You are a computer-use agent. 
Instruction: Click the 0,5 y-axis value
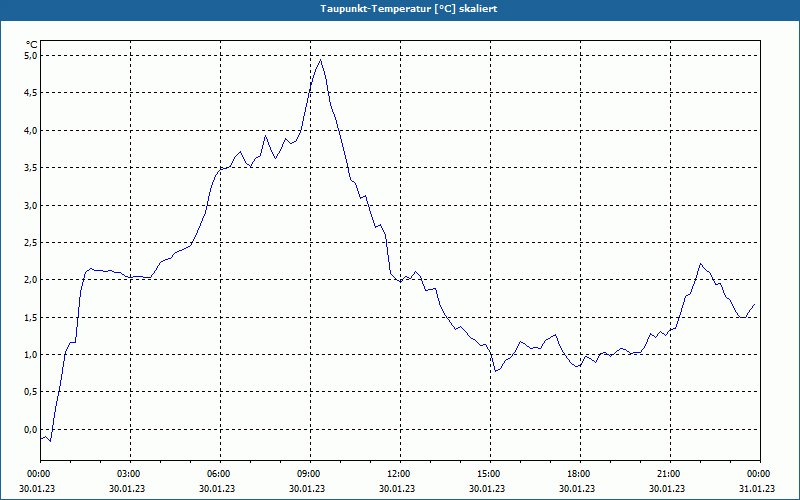click(31, 392)
